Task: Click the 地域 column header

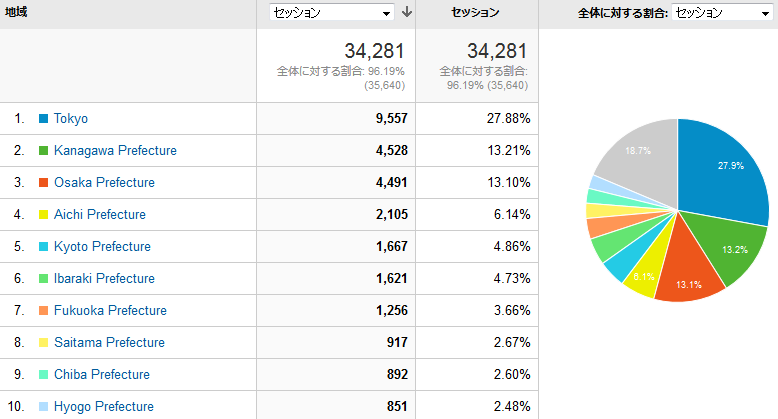Action: [x=17, y=13]
